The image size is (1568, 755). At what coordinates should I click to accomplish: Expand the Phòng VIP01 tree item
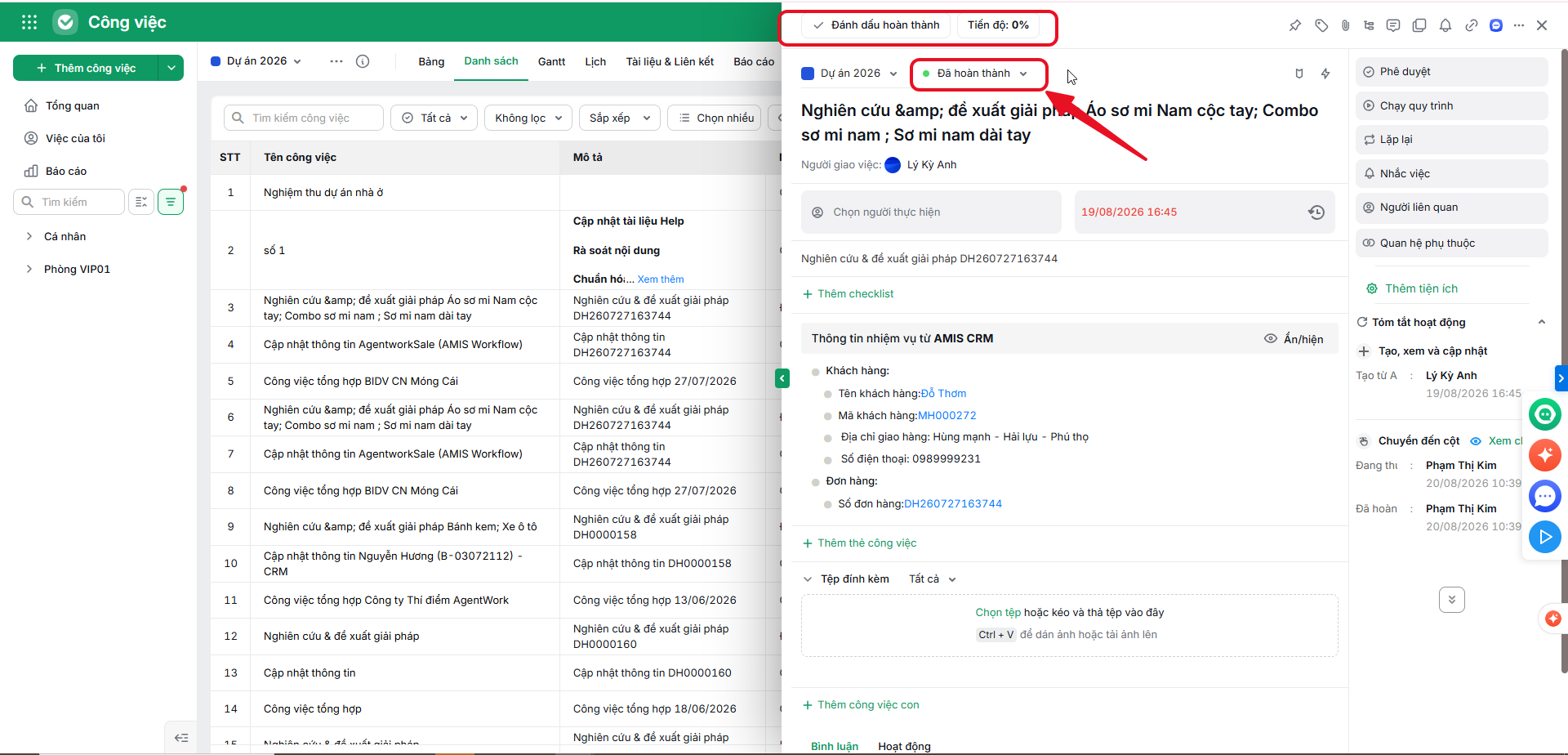[29, 270]
